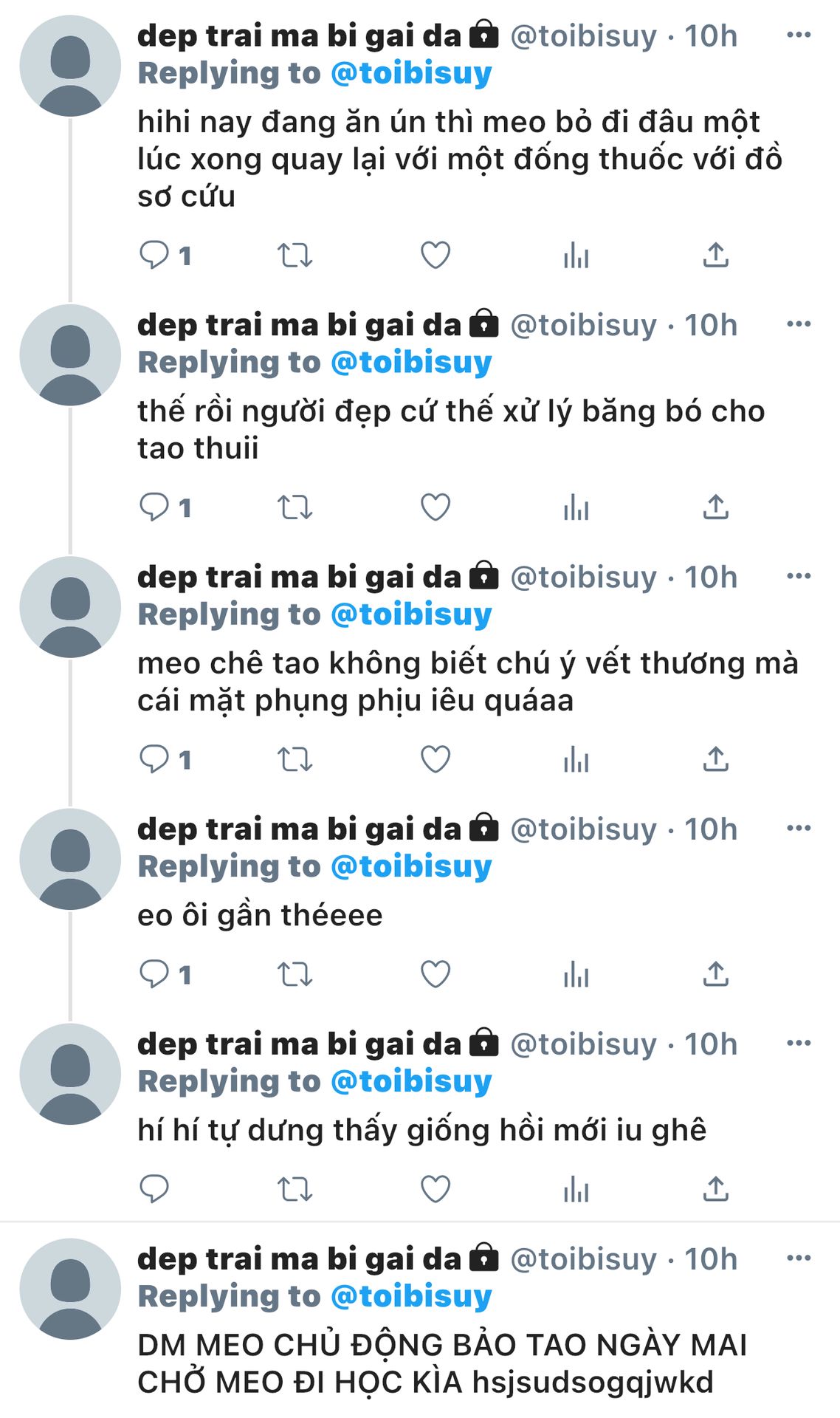This screenshot has height=1418, width=840.
Task: Toggle like on "người đẹp cứ thế xử lý" tweet
Action: pos(436,507)
